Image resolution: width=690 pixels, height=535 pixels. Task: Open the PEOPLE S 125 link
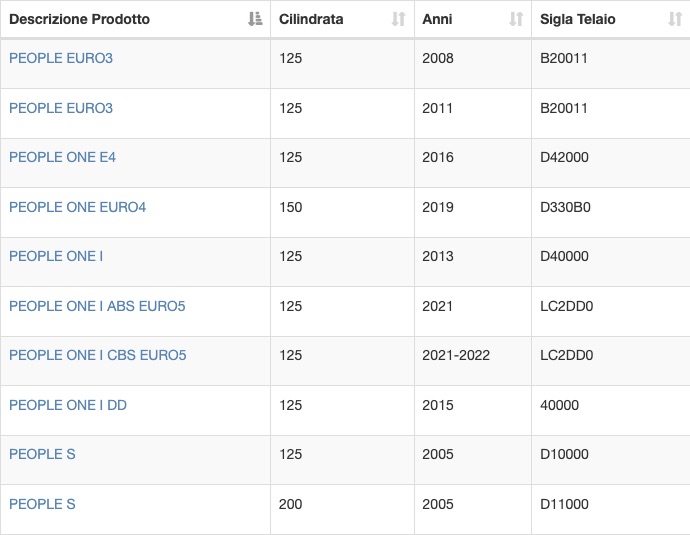[x=42, y=454]
